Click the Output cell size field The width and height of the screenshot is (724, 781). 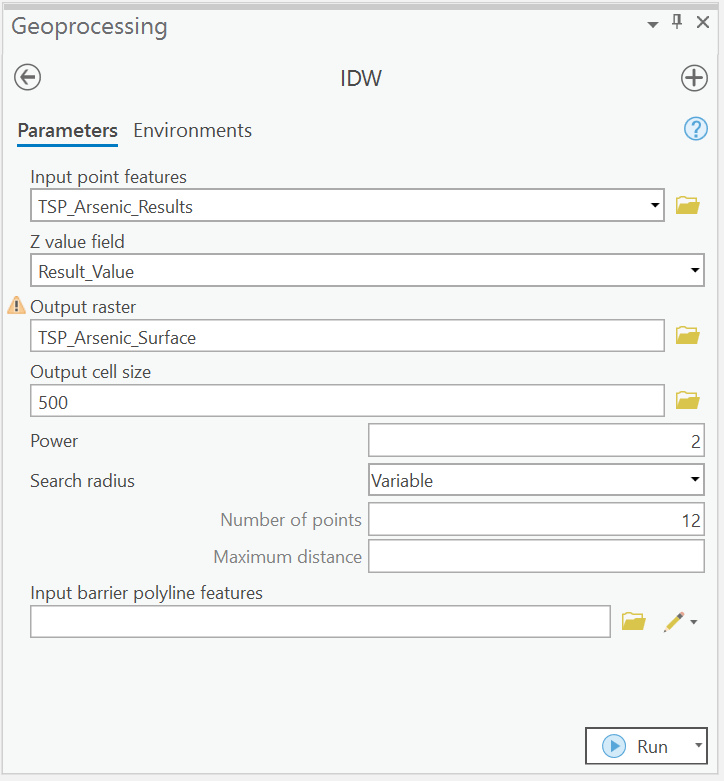tap(347, 400)
